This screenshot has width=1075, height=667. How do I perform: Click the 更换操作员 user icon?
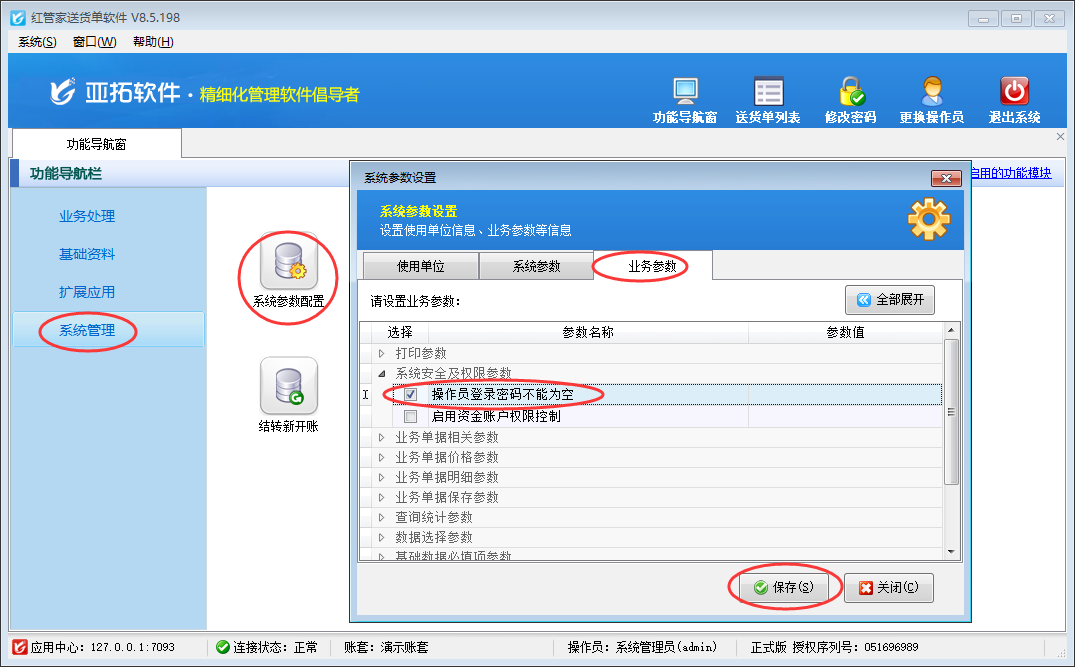tap(932, 92)
